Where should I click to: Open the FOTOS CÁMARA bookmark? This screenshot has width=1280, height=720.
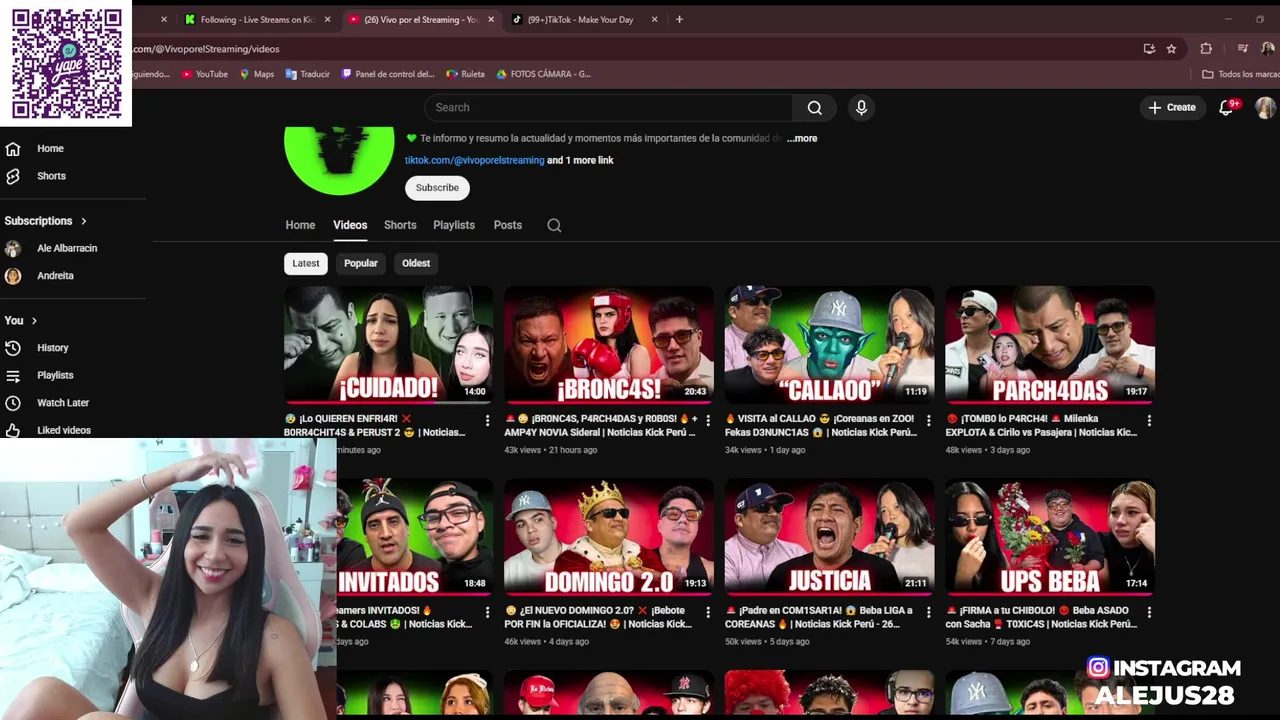pyautogui.click(x=543, y=74)
